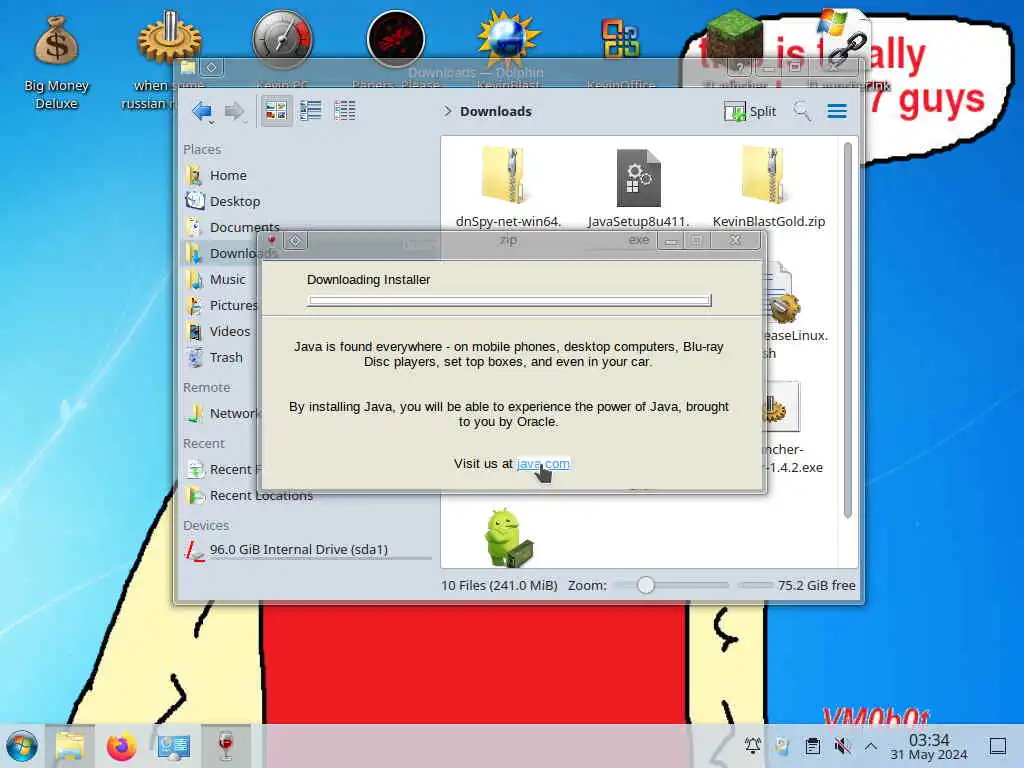1024x768 pixels.
Task: Open the Dolphin search magnifier
Action: (x=802, y=111)
